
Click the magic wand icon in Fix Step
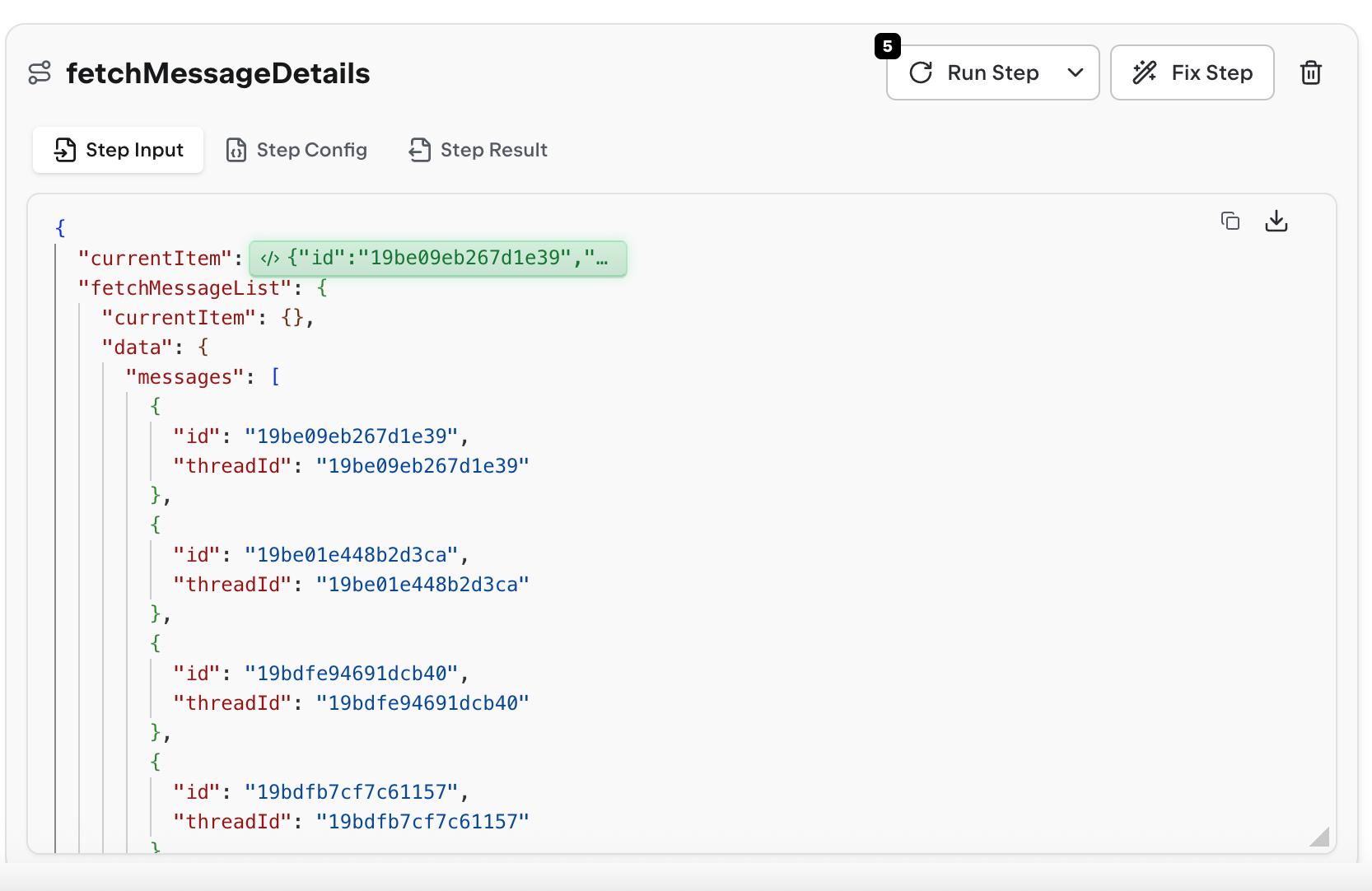(1145, 72)
